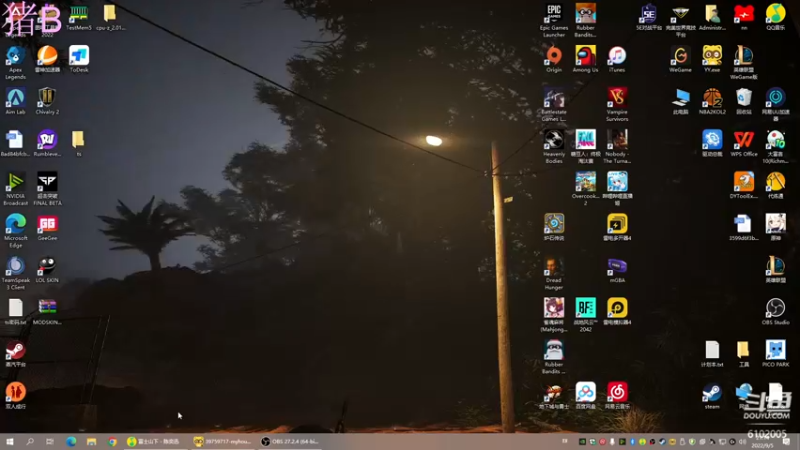Open Rubber Bandits icon near top
Screen dimensions: 800x450
(x=585, y=20)
